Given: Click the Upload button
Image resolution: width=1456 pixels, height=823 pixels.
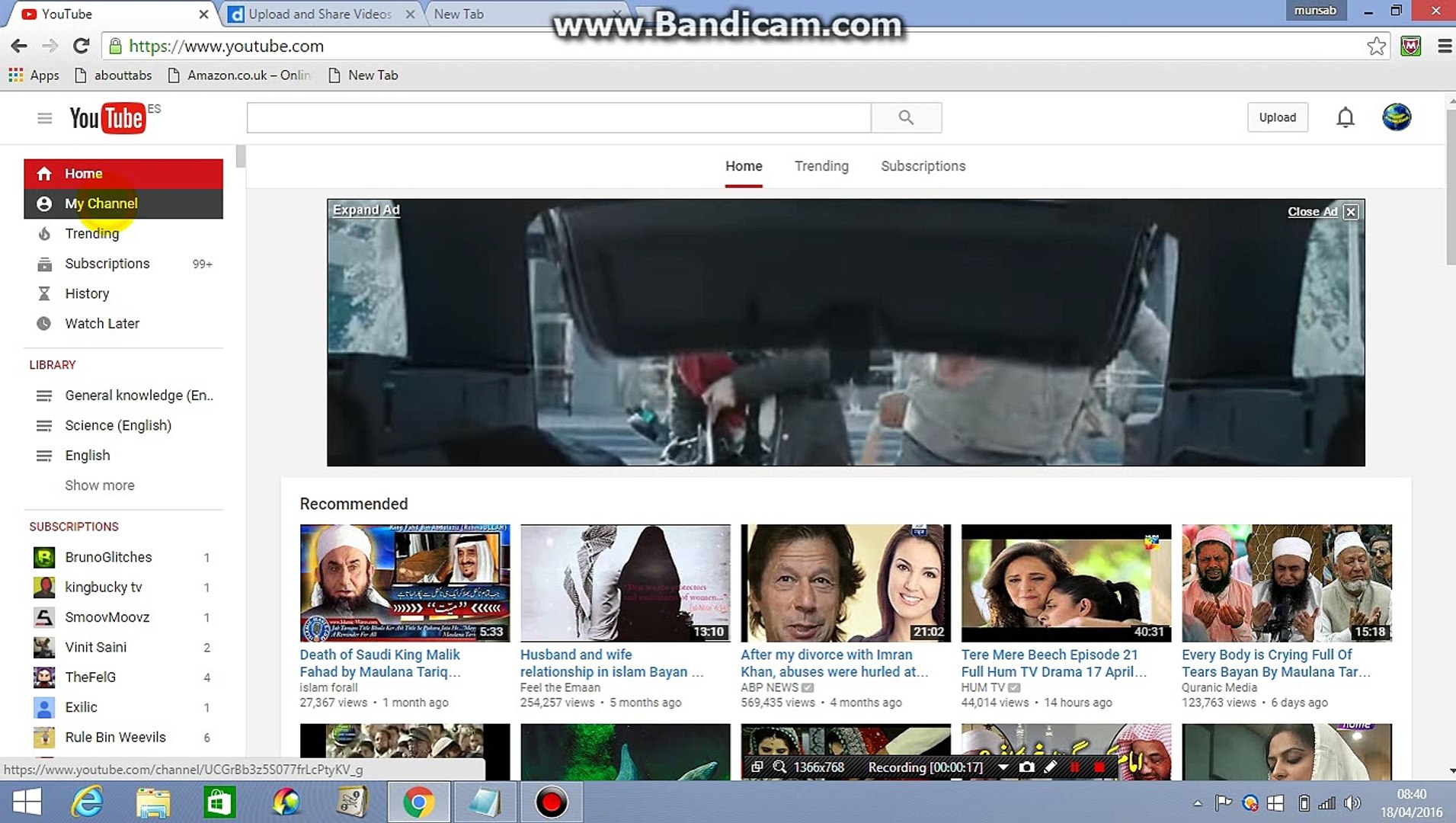Looking at the screenshot, I should click(x=1278, y=117).
